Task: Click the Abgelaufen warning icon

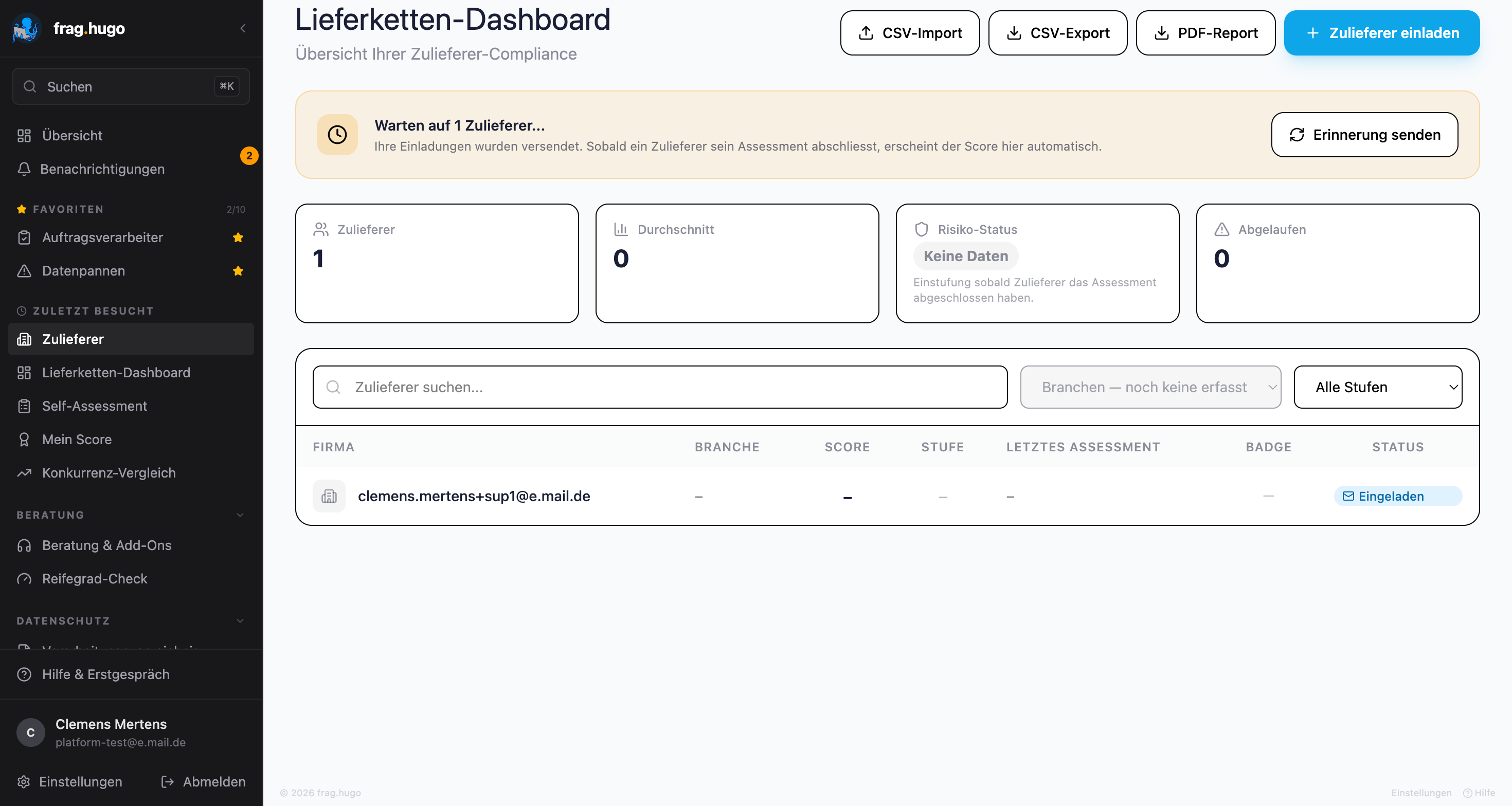Action: click(x=1222, y=229)
